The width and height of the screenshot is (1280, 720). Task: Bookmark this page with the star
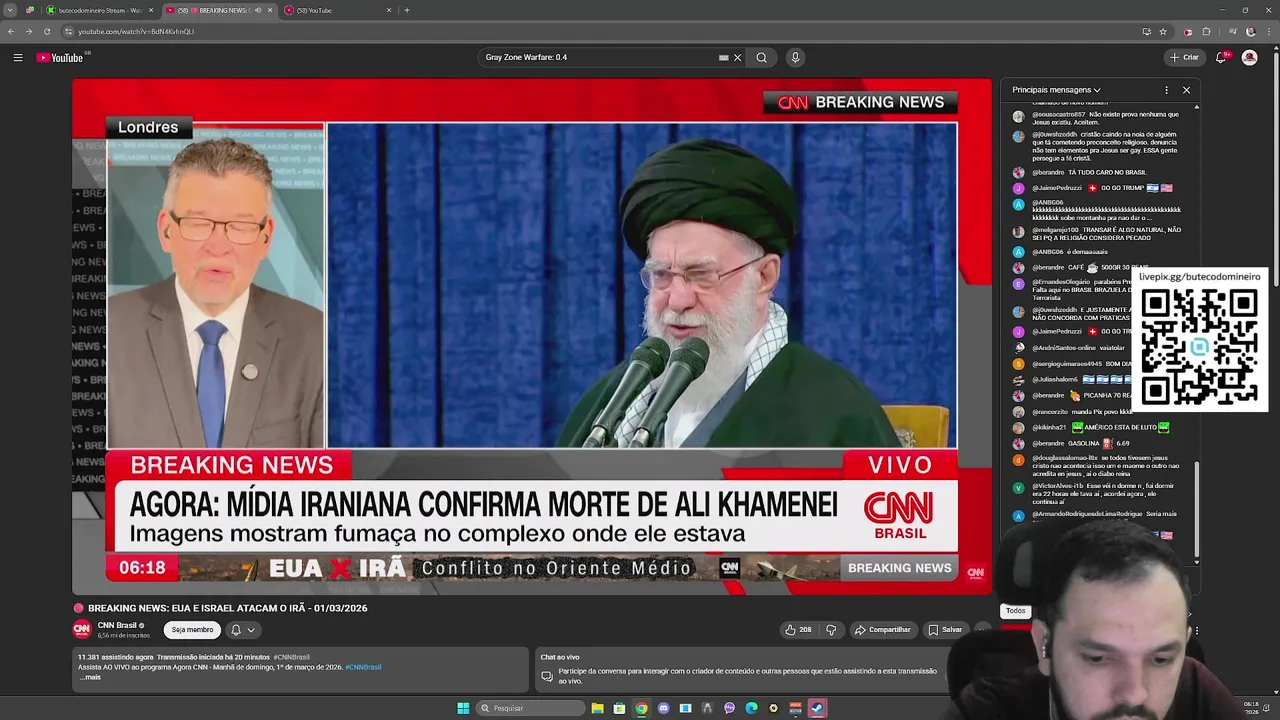[x=1163, y=31]
